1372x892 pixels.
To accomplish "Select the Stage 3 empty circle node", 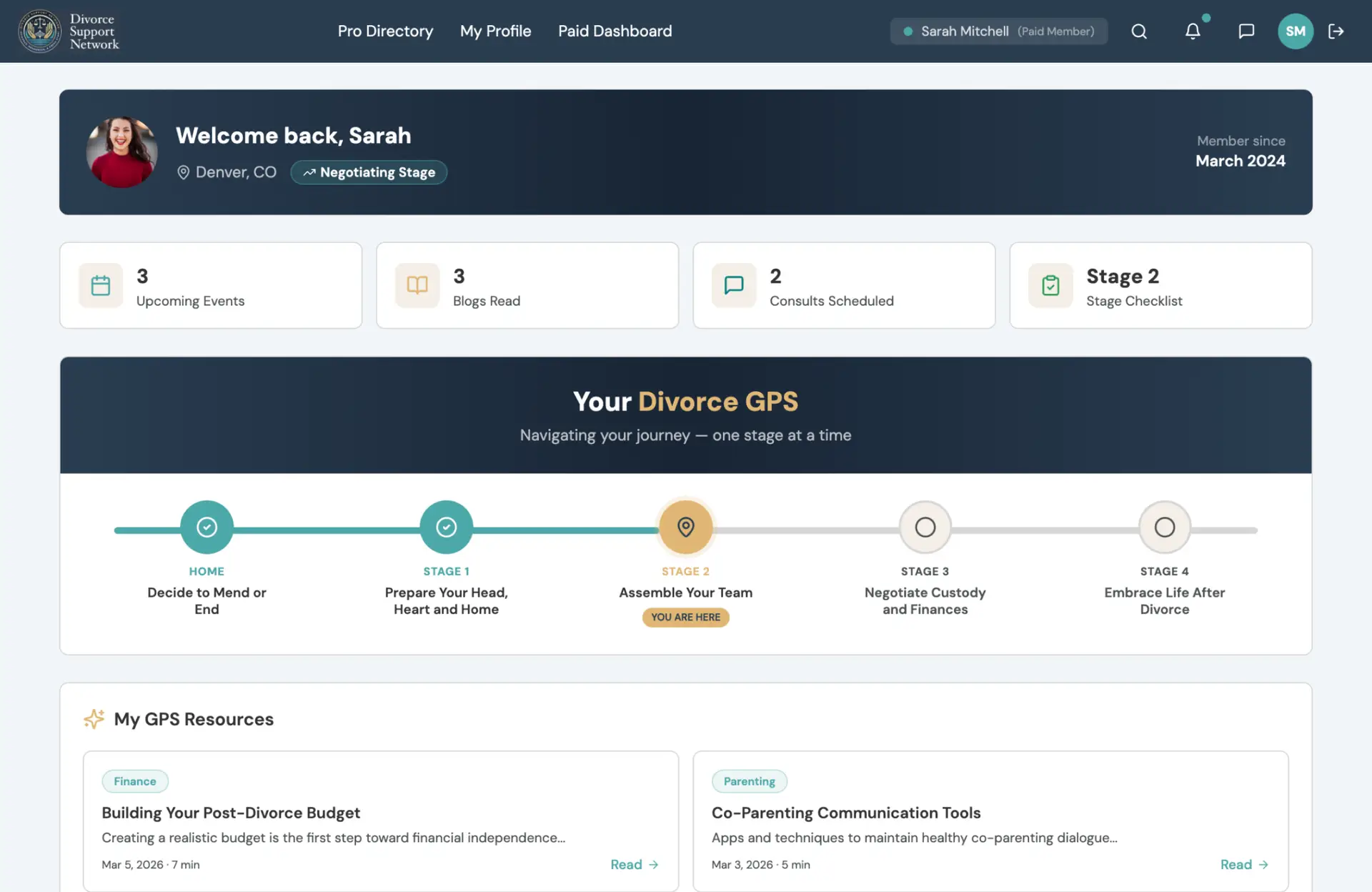I will click(x=925, y=527).
